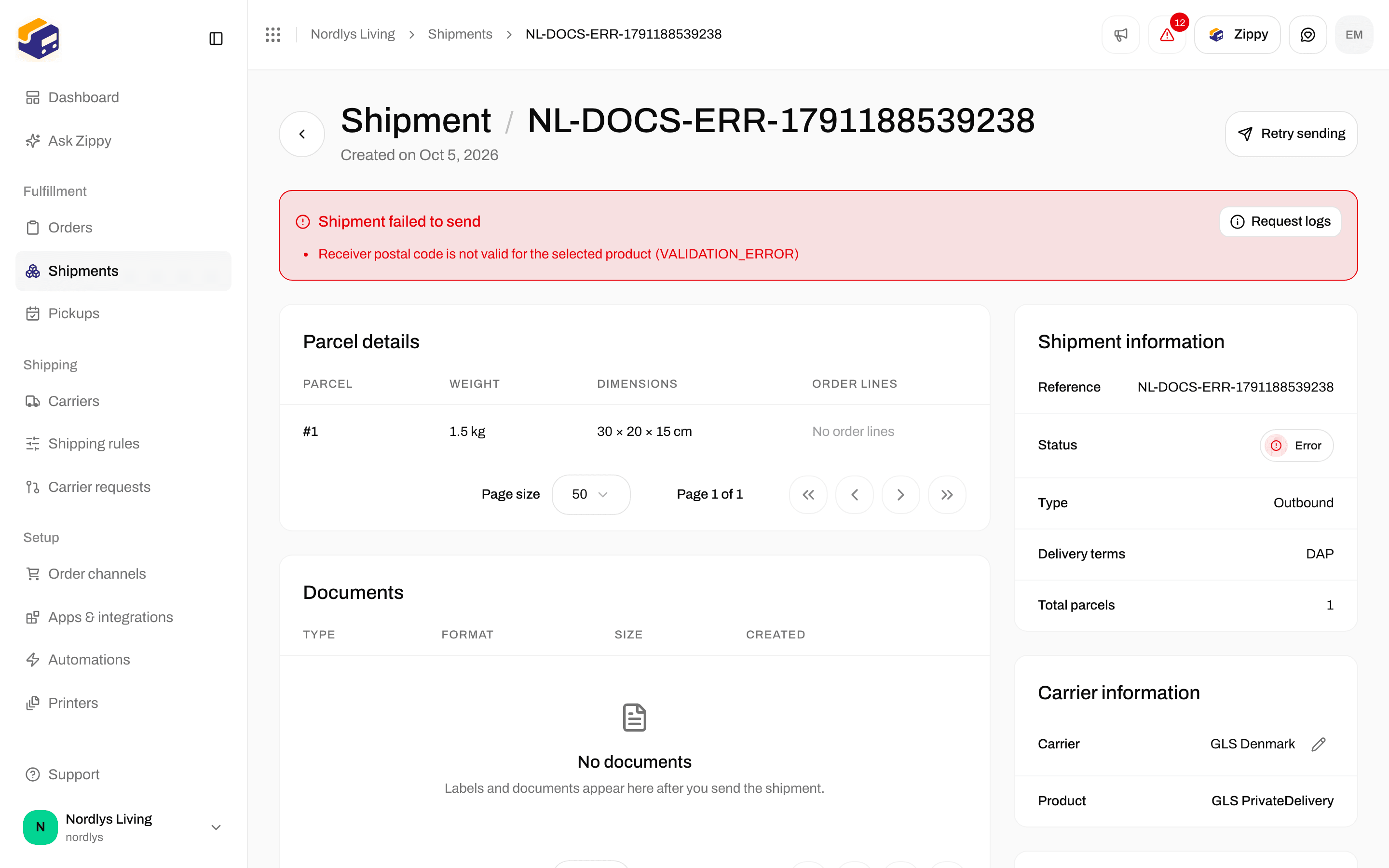Open Carrier requests page
The height and width of the screenshot is (868, 1389).
point(123,487)
